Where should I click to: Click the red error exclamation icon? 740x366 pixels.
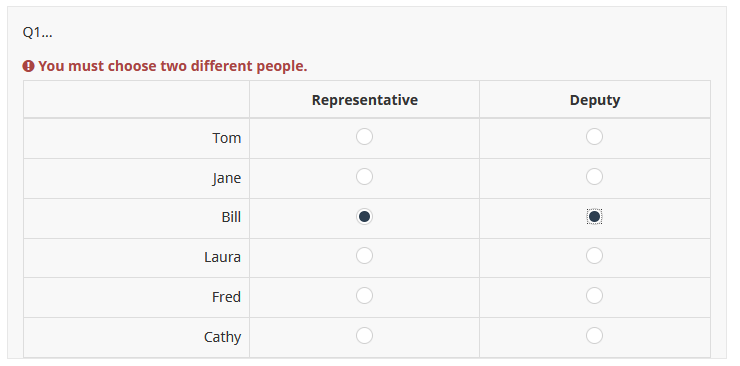click(x=28, y=66)
